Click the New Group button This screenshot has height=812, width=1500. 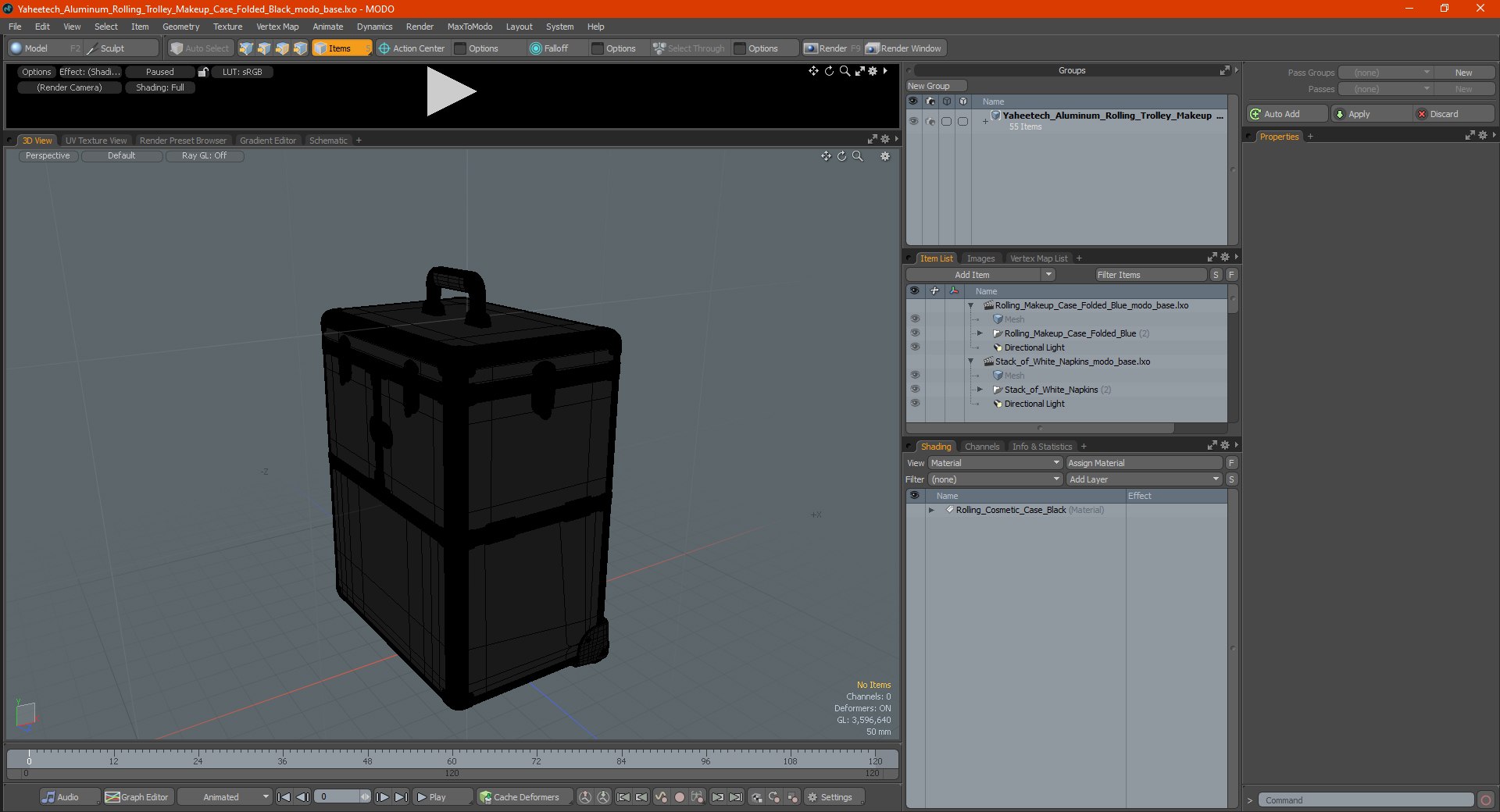936,86
